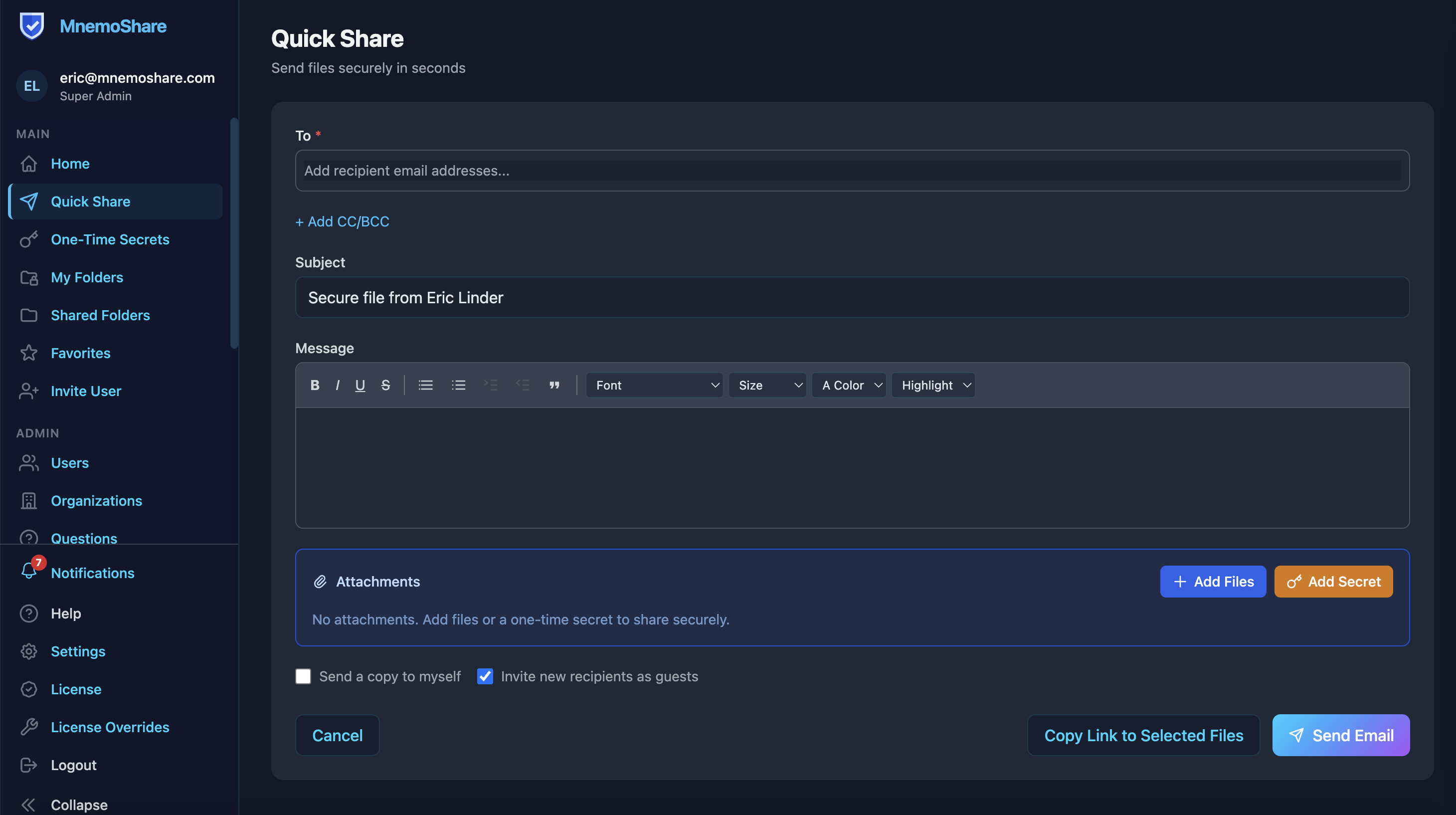This screenshot has height=815, width=1456.
Task: Apply underline formatting button
Action: pos(360,385)
